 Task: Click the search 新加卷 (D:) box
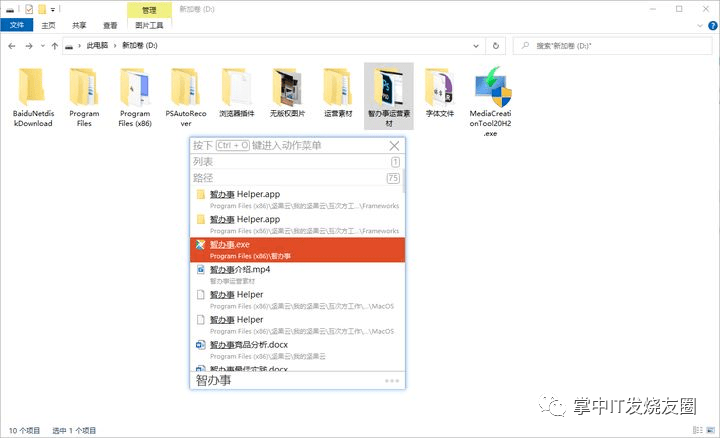[x=613, y=46]
